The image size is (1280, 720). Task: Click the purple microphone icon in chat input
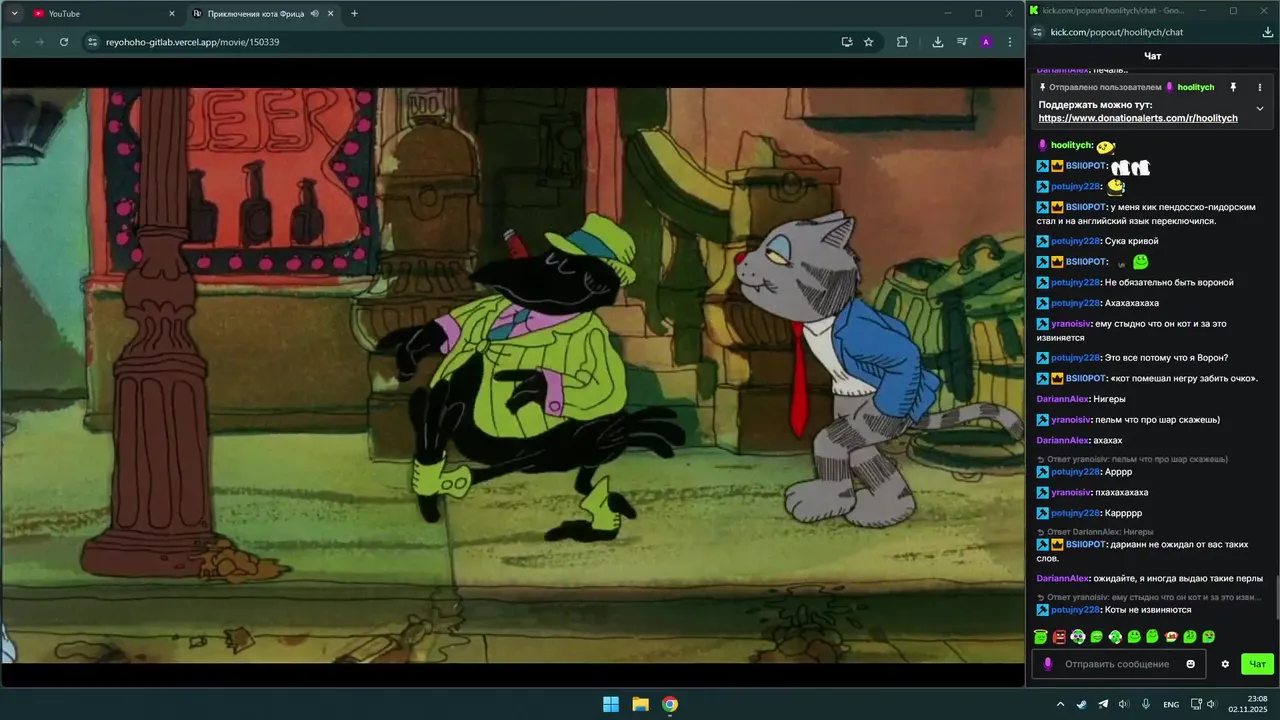(1048, 664)
